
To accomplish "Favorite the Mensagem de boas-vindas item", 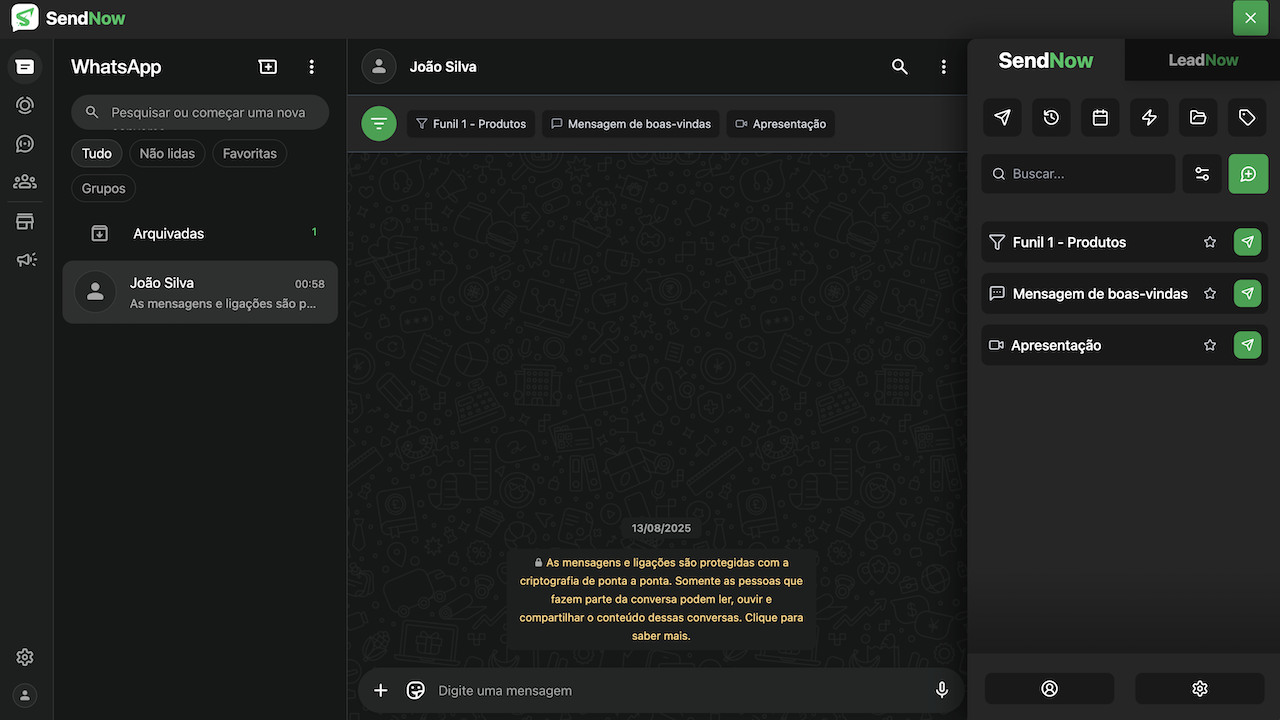I will 1210,294.
